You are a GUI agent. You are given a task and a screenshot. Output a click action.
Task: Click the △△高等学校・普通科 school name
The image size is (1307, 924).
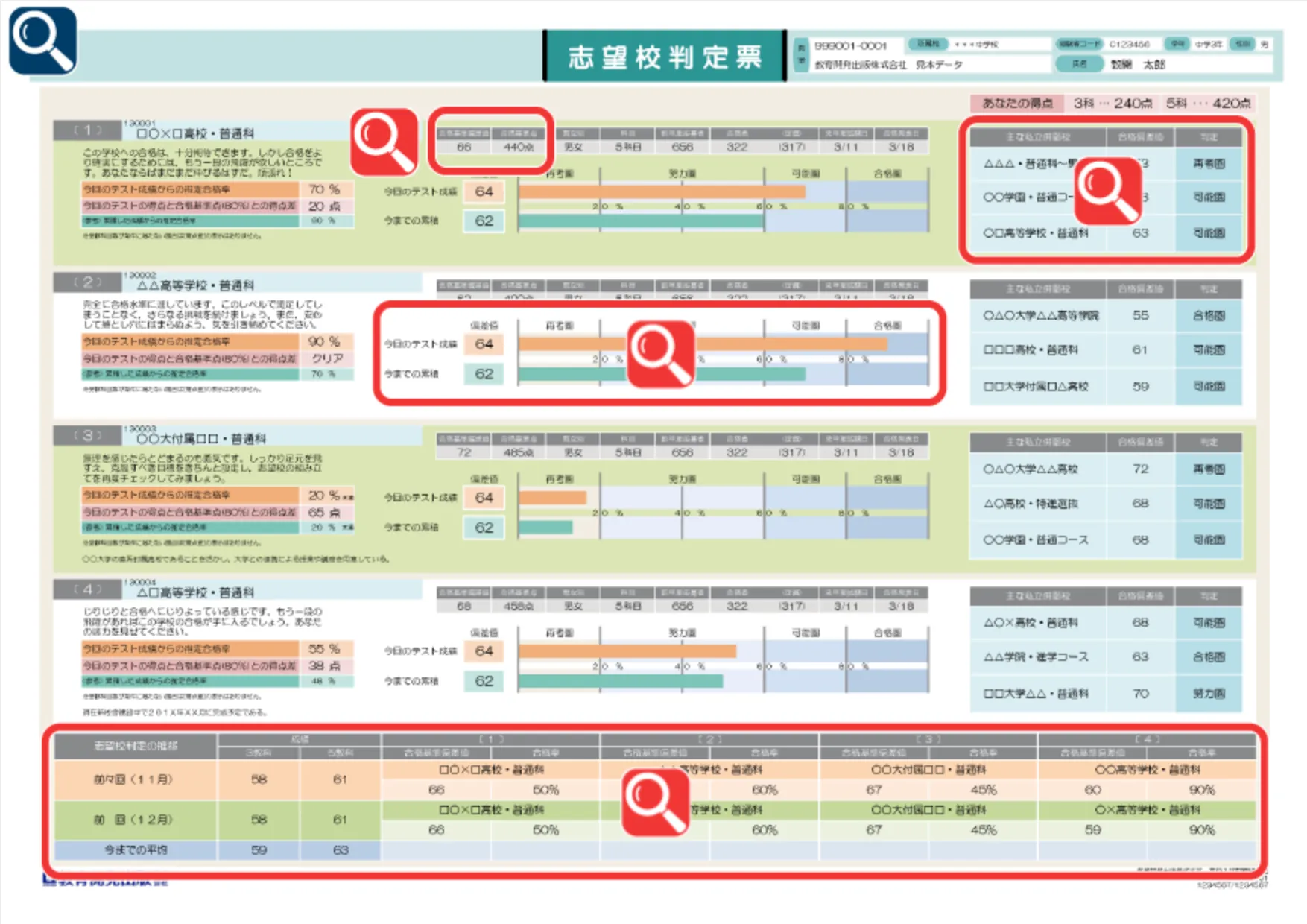pos(195,285)
